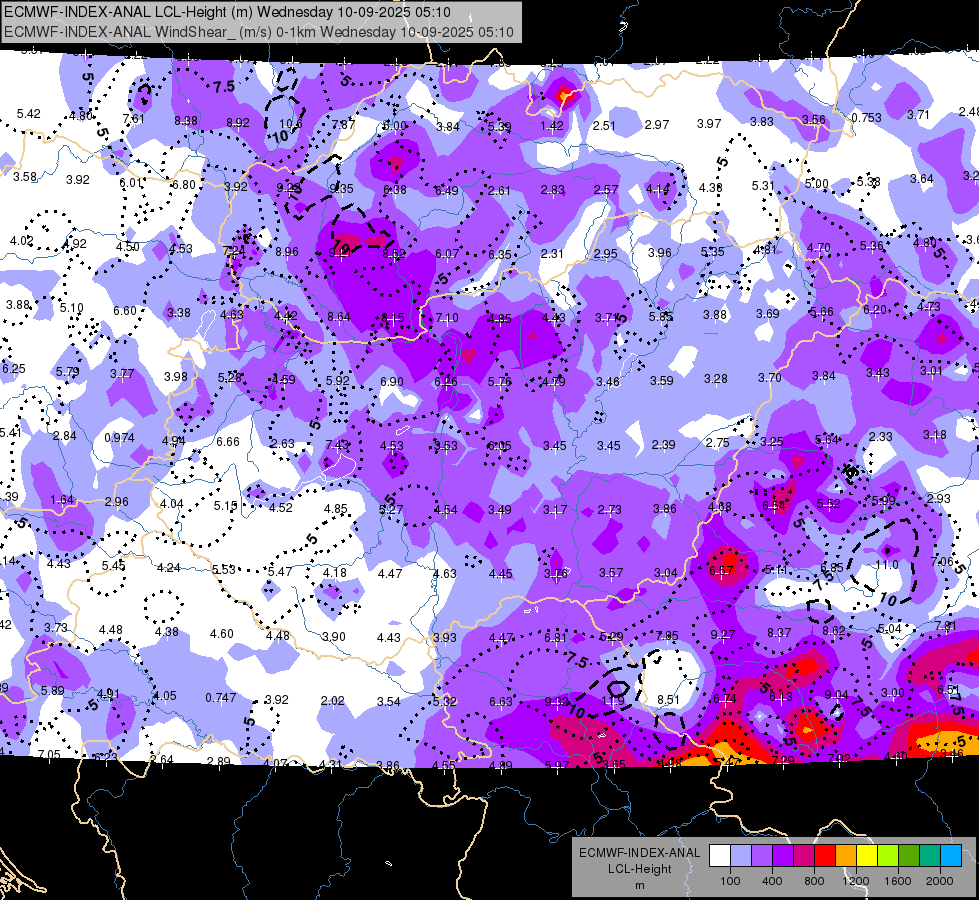Click the wind shear value '7.43'

point(337,445)
